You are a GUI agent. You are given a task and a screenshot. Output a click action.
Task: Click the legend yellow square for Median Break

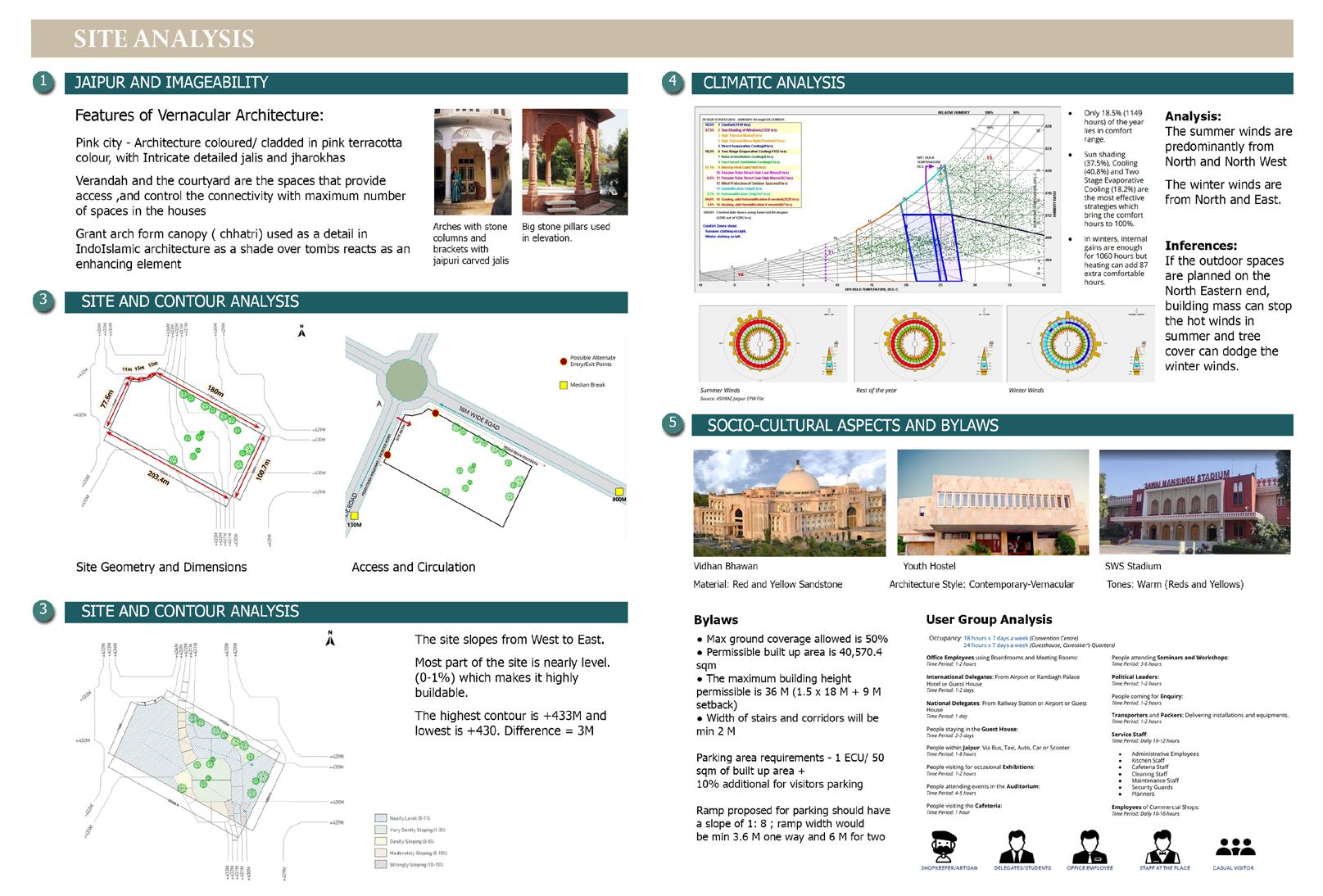(563, 384)
